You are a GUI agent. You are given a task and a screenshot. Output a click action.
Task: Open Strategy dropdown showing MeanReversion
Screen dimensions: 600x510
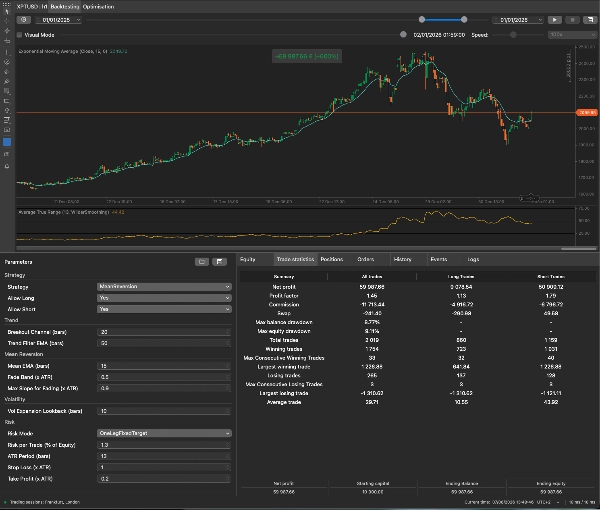point(164,287)
